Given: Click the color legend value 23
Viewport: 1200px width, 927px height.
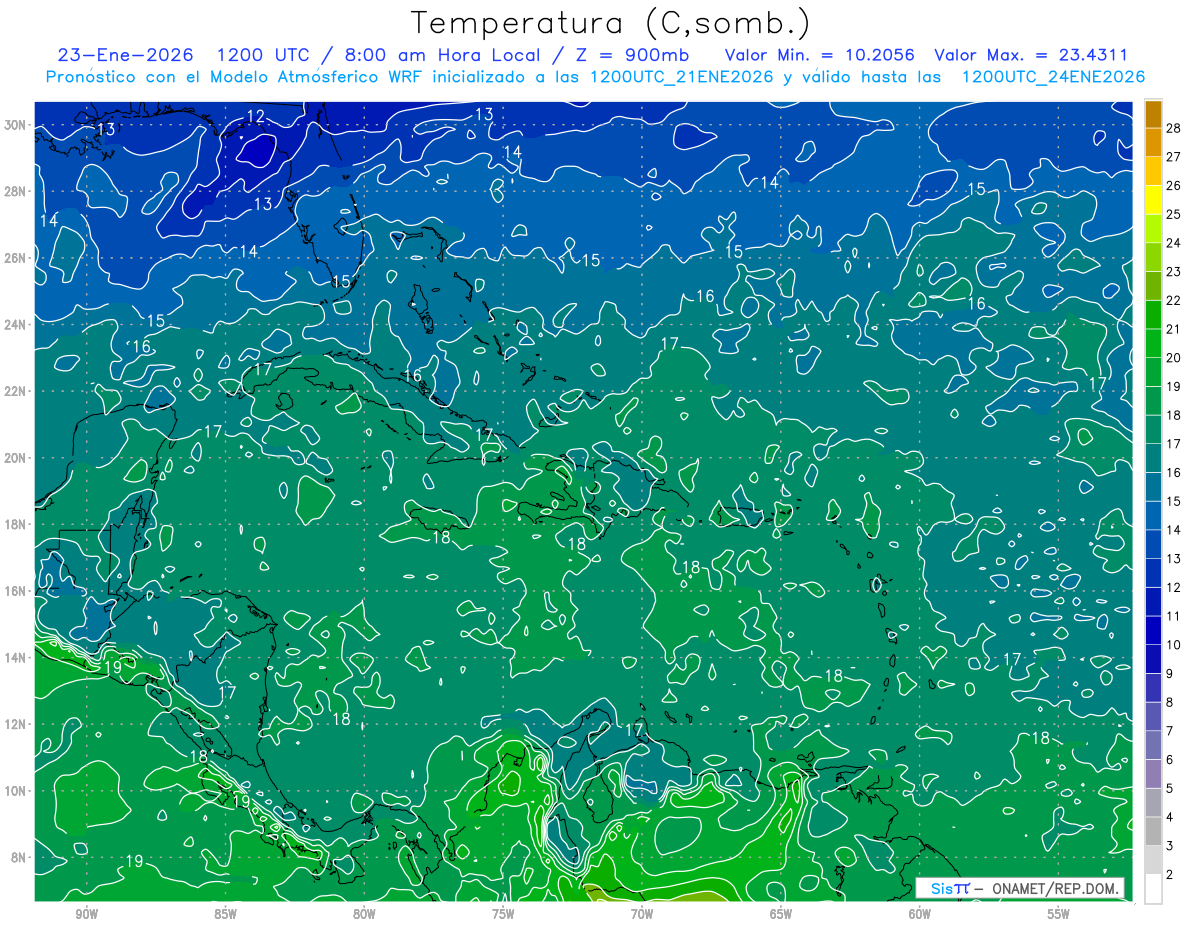Looking at the screenshot, I should click(x=1174, y=271).
